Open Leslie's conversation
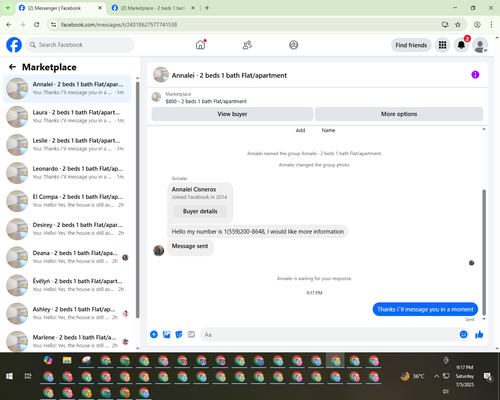500x400 pixels. pos(67,145)
